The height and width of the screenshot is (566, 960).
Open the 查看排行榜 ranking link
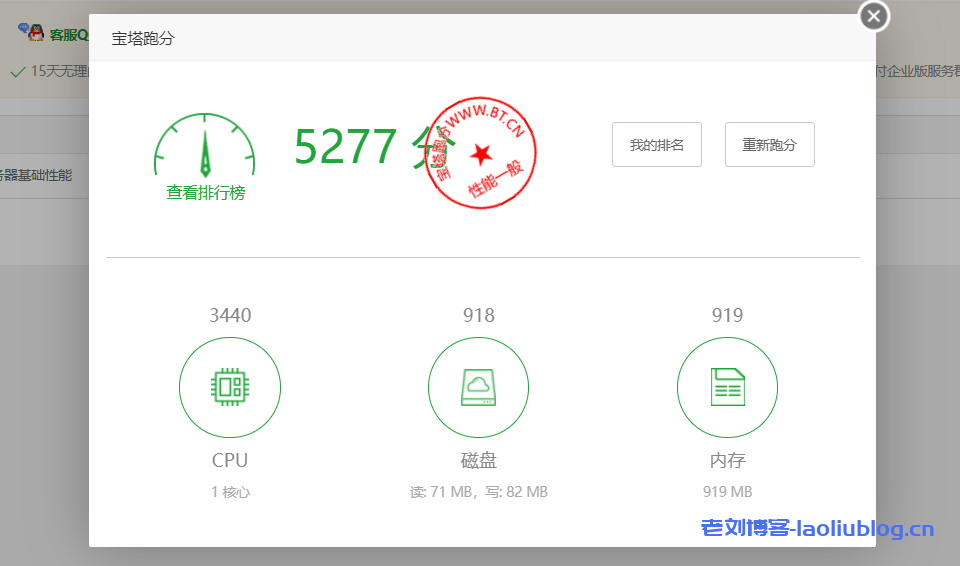pyautogui.click(x=206, y=193)
